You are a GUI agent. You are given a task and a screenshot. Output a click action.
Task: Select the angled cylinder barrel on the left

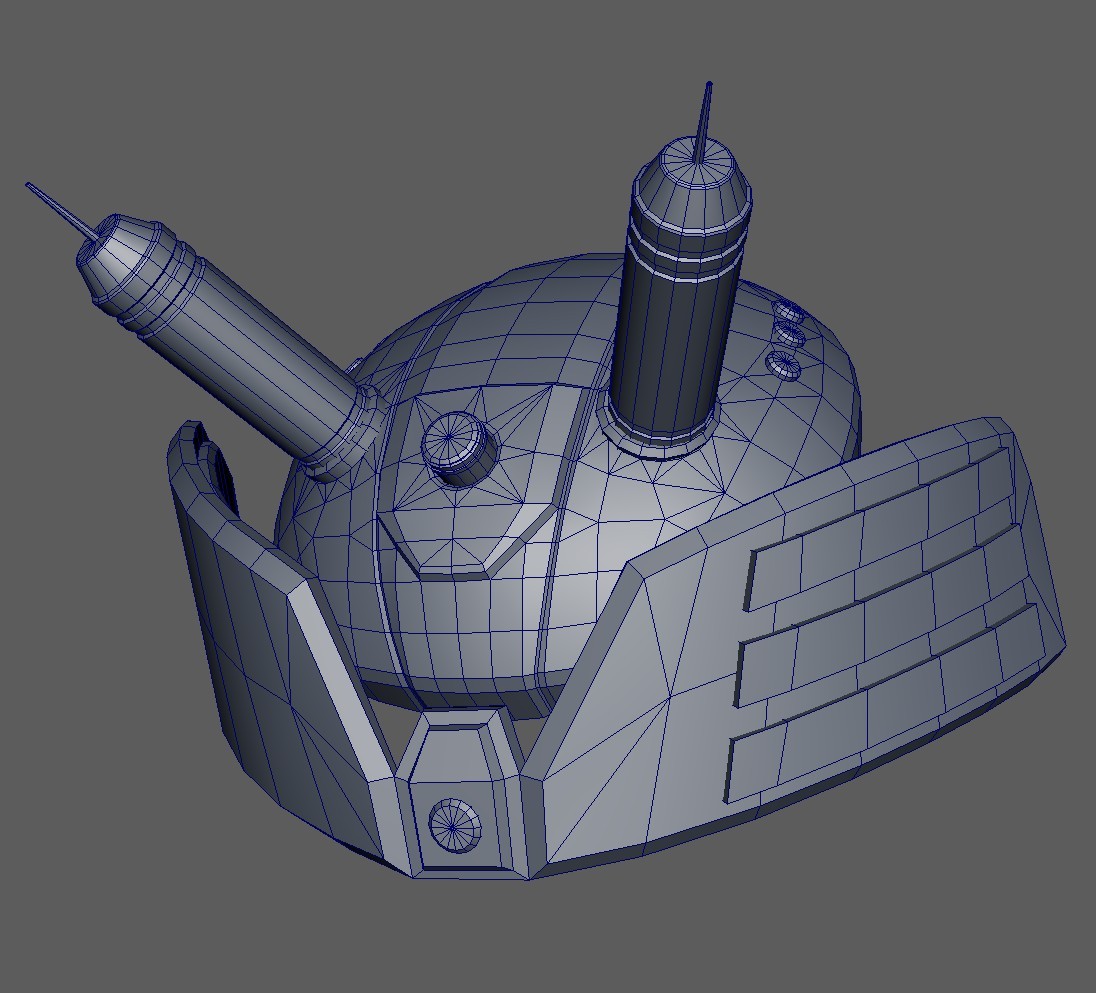[x=231, y=346]
